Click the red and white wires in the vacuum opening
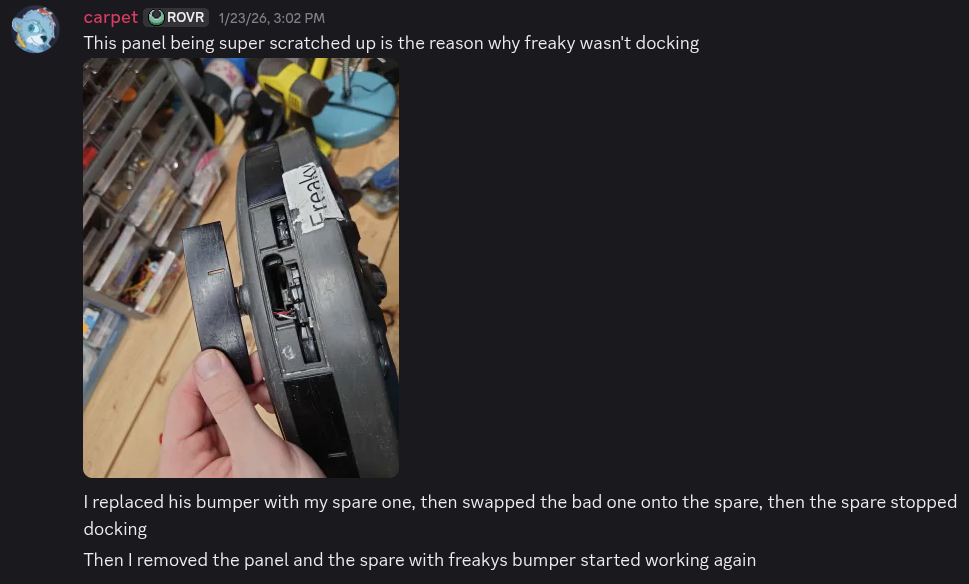The height and width of the screenshot is (584, 969). pos(285,314)
